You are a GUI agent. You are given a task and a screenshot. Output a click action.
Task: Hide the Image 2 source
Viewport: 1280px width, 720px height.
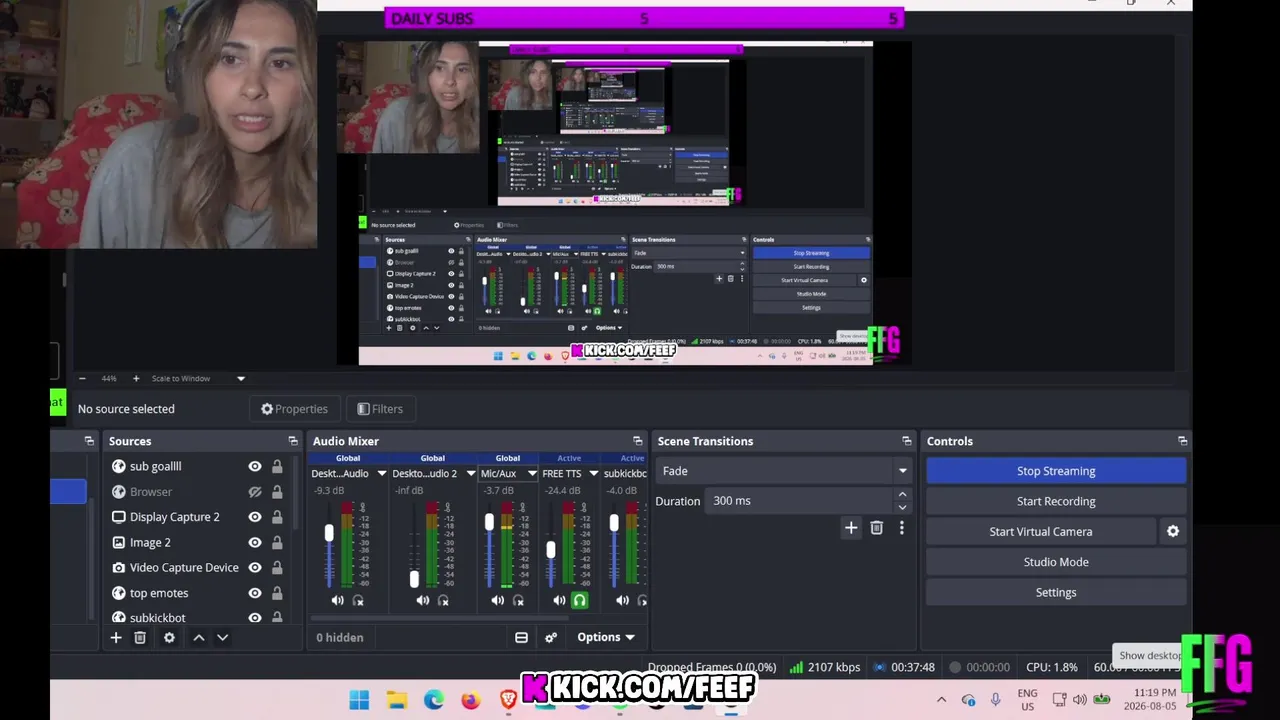(x=255, y=542)
